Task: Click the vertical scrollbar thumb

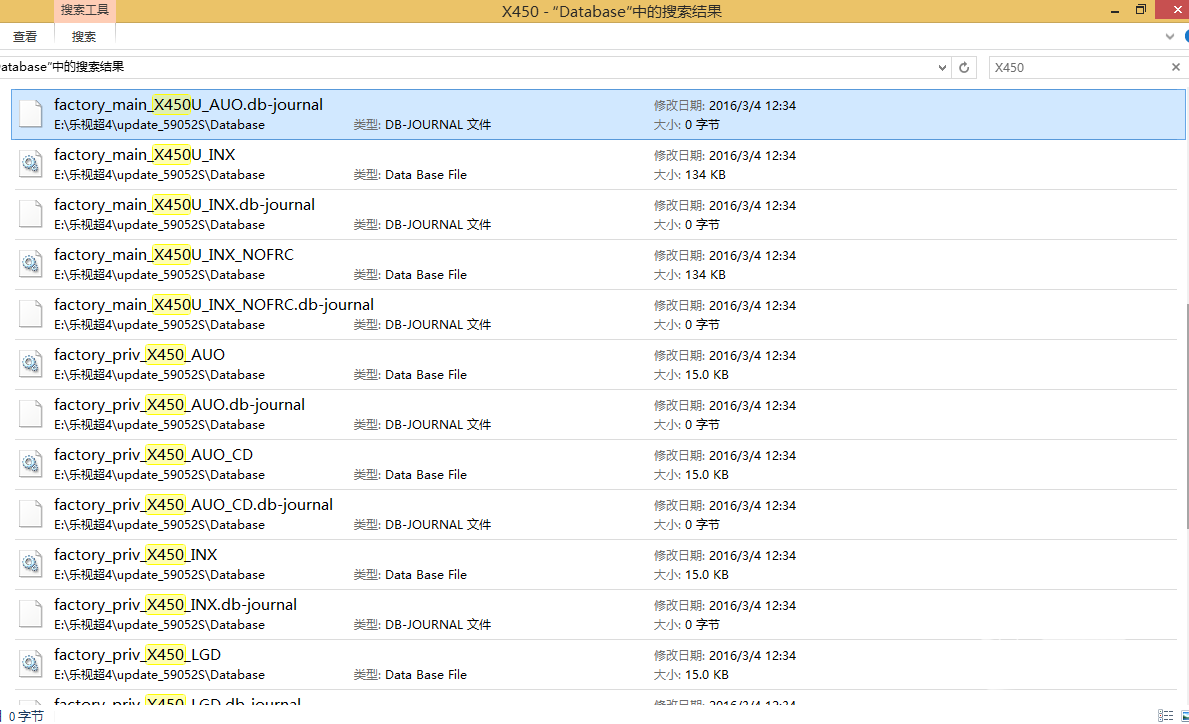Action: click(x=1186, y=415)
